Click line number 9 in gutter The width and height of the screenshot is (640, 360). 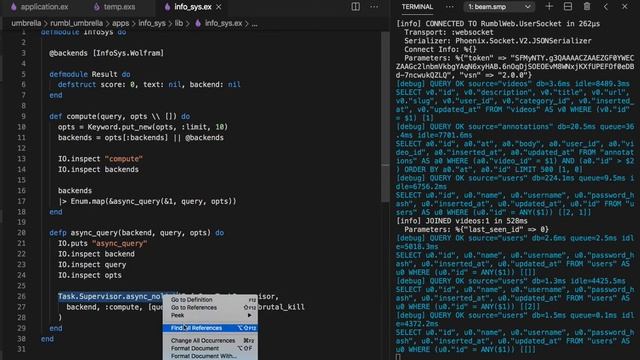23,116
